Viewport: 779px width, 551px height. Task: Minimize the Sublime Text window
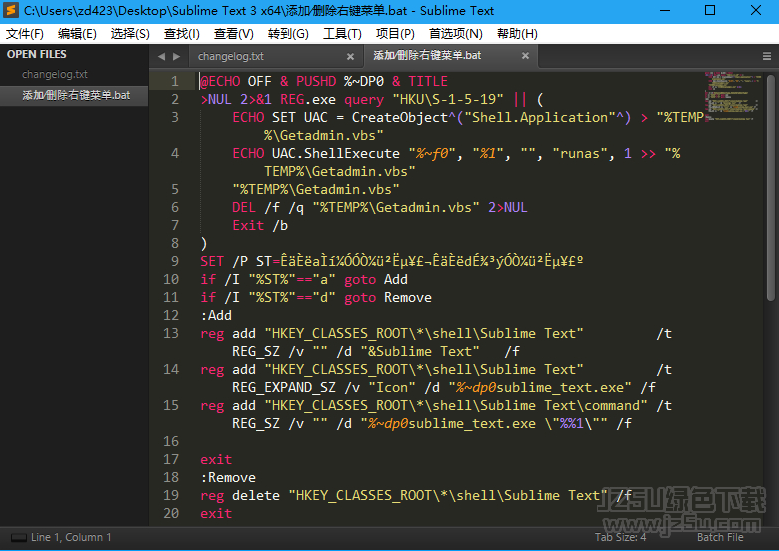click(665, 10)
